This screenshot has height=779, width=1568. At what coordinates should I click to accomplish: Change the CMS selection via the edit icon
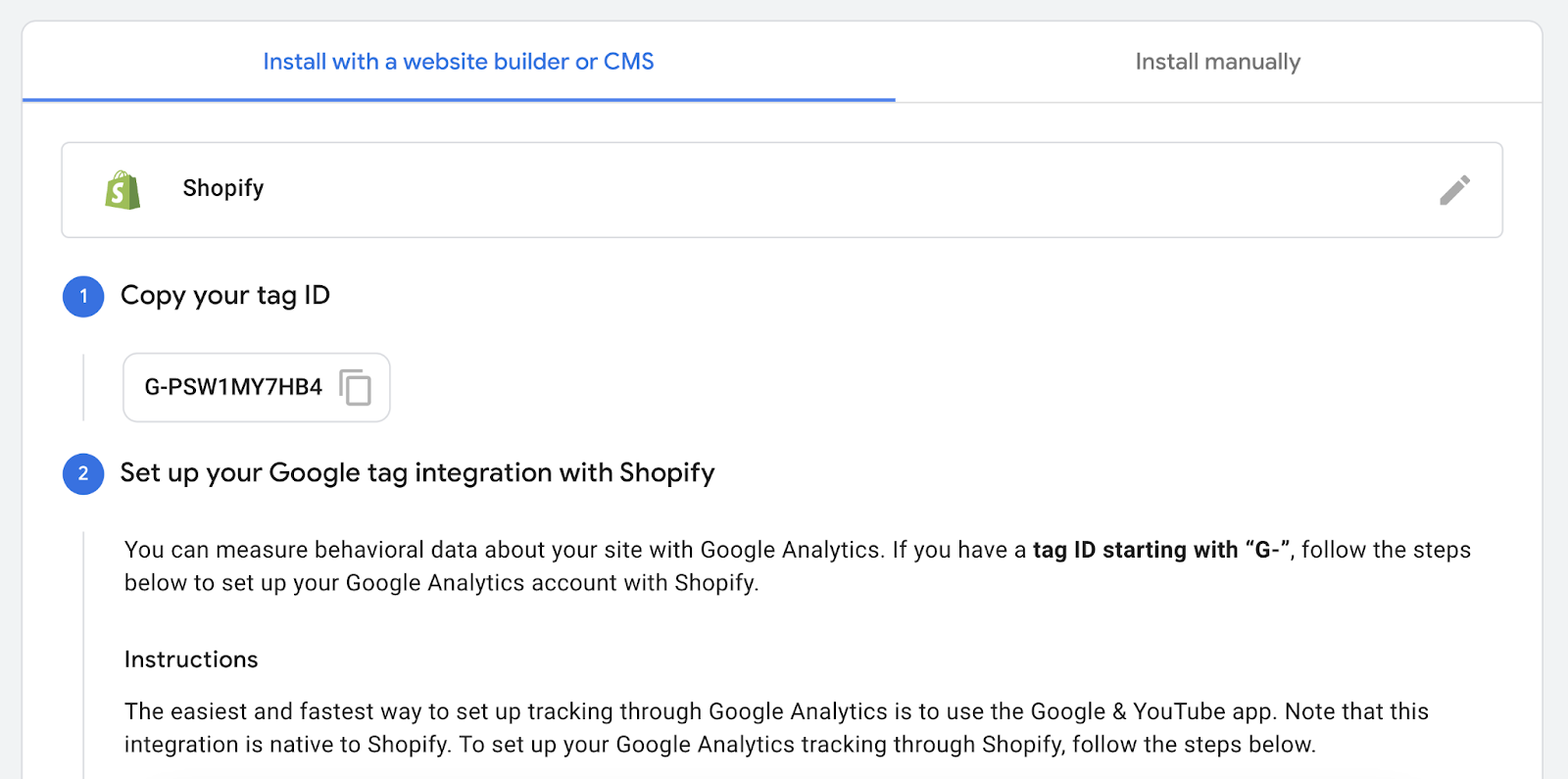(1456, 190)
